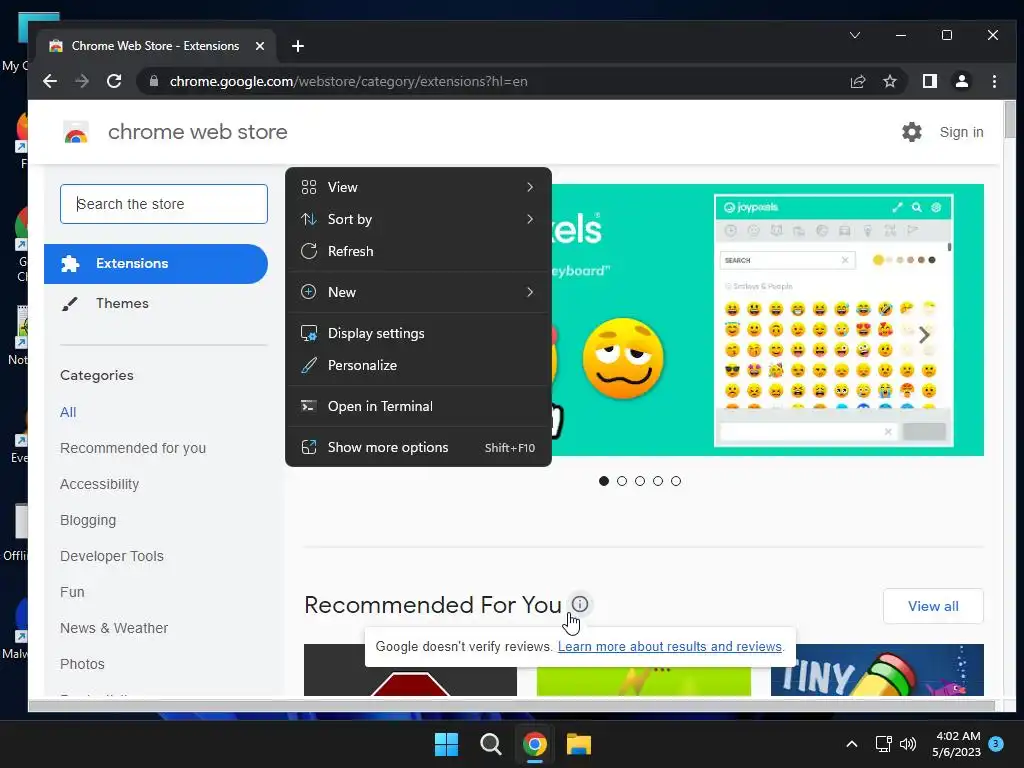Select the first carousel dot
The width and height of the screenshot is (1024, 768).
(x=603, y=481)
